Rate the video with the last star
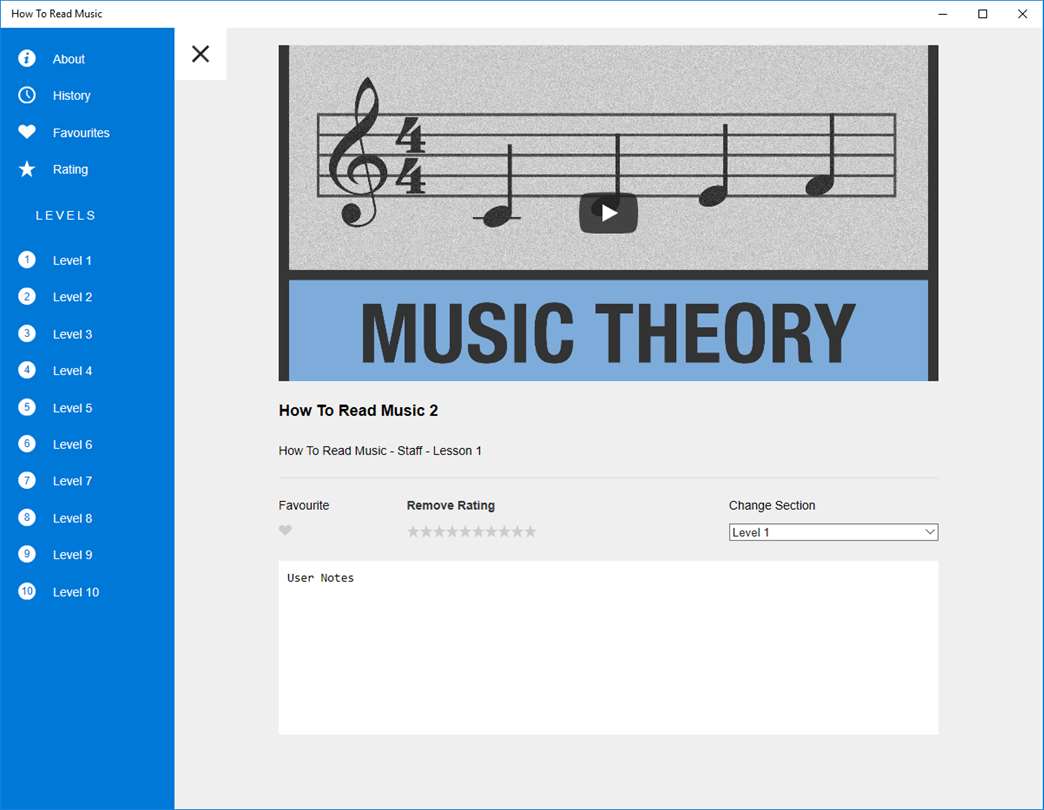1044x810 pixels. (530, 531)
